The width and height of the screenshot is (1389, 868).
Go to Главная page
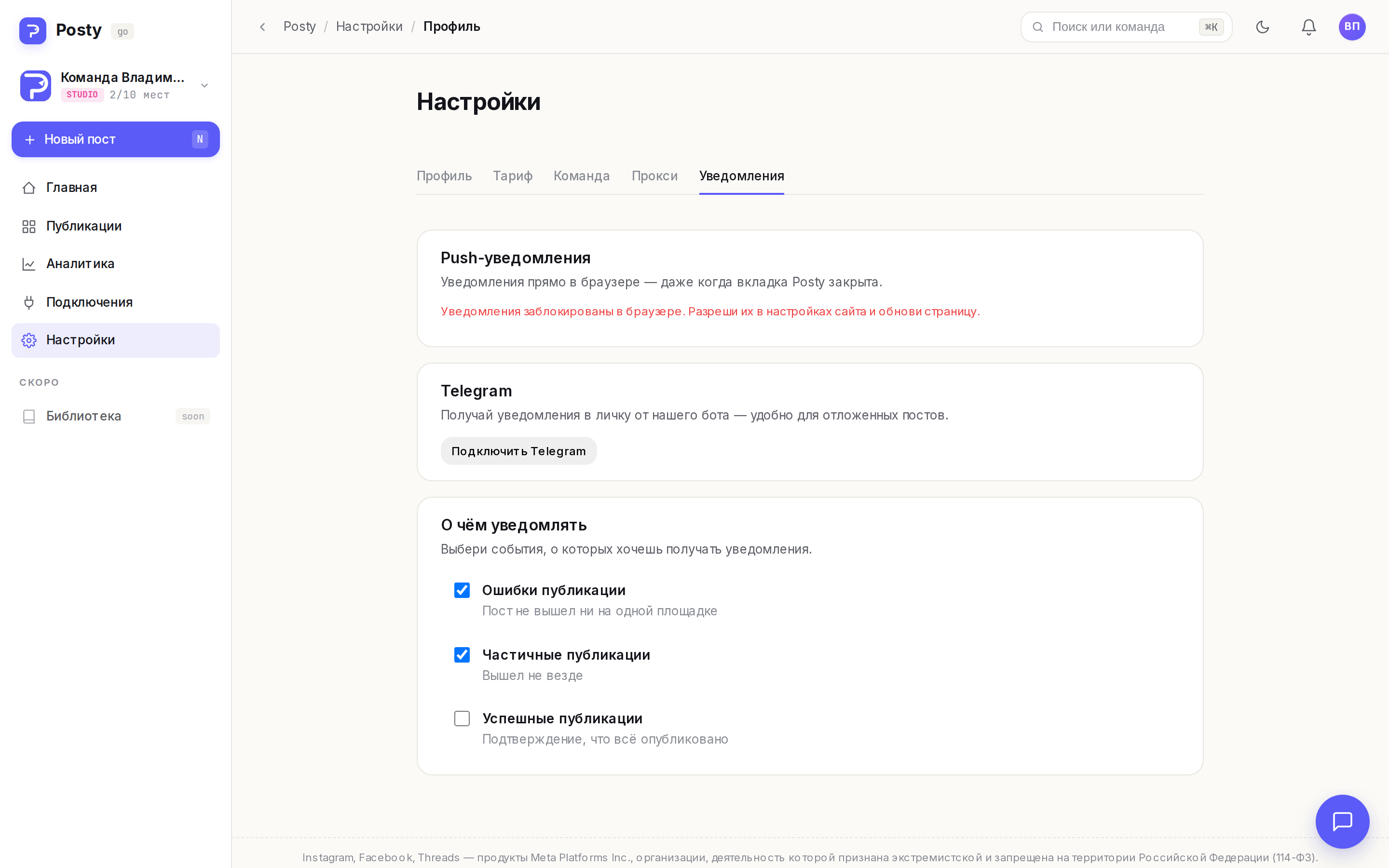click(x=115, y=188)
